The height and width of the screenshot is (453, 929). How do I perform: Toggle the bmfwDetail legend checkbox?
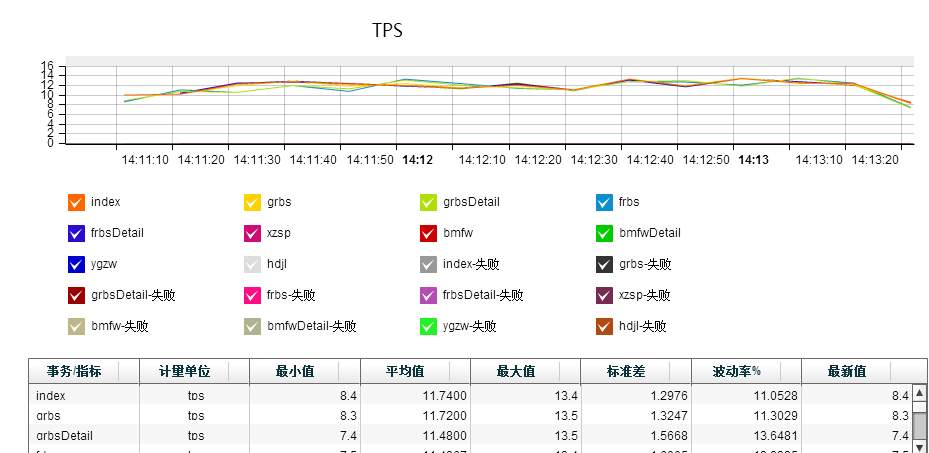tap(604, 233)
